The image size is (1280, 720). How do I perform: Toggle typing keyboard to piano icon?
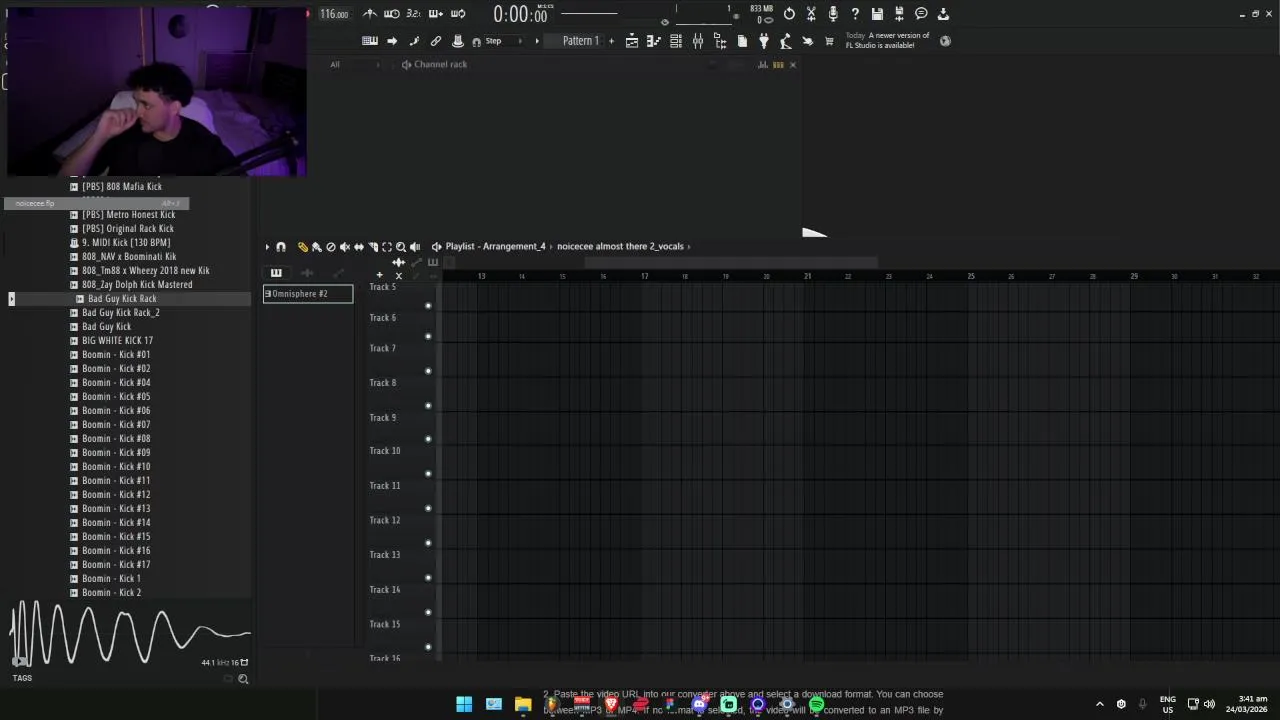click(370, 41)
